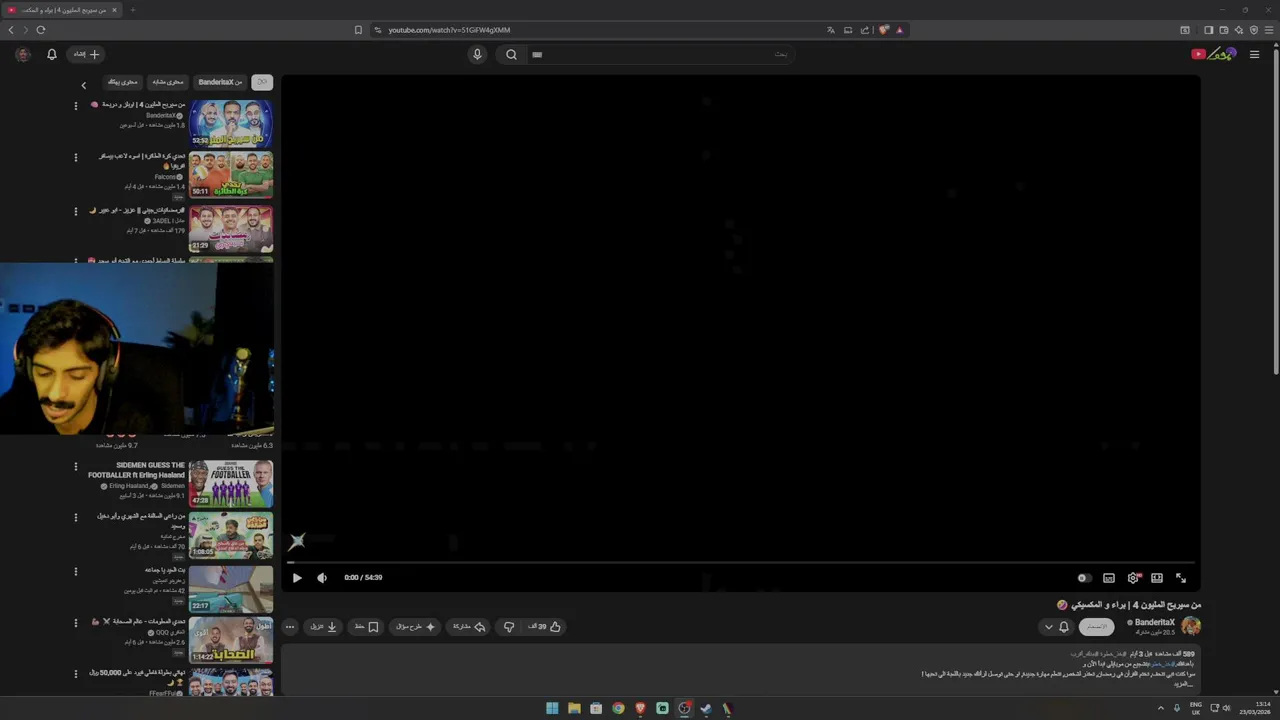
Task: Subscribe to the BanderitaX channel
Action: click(x=1097, y=627)
